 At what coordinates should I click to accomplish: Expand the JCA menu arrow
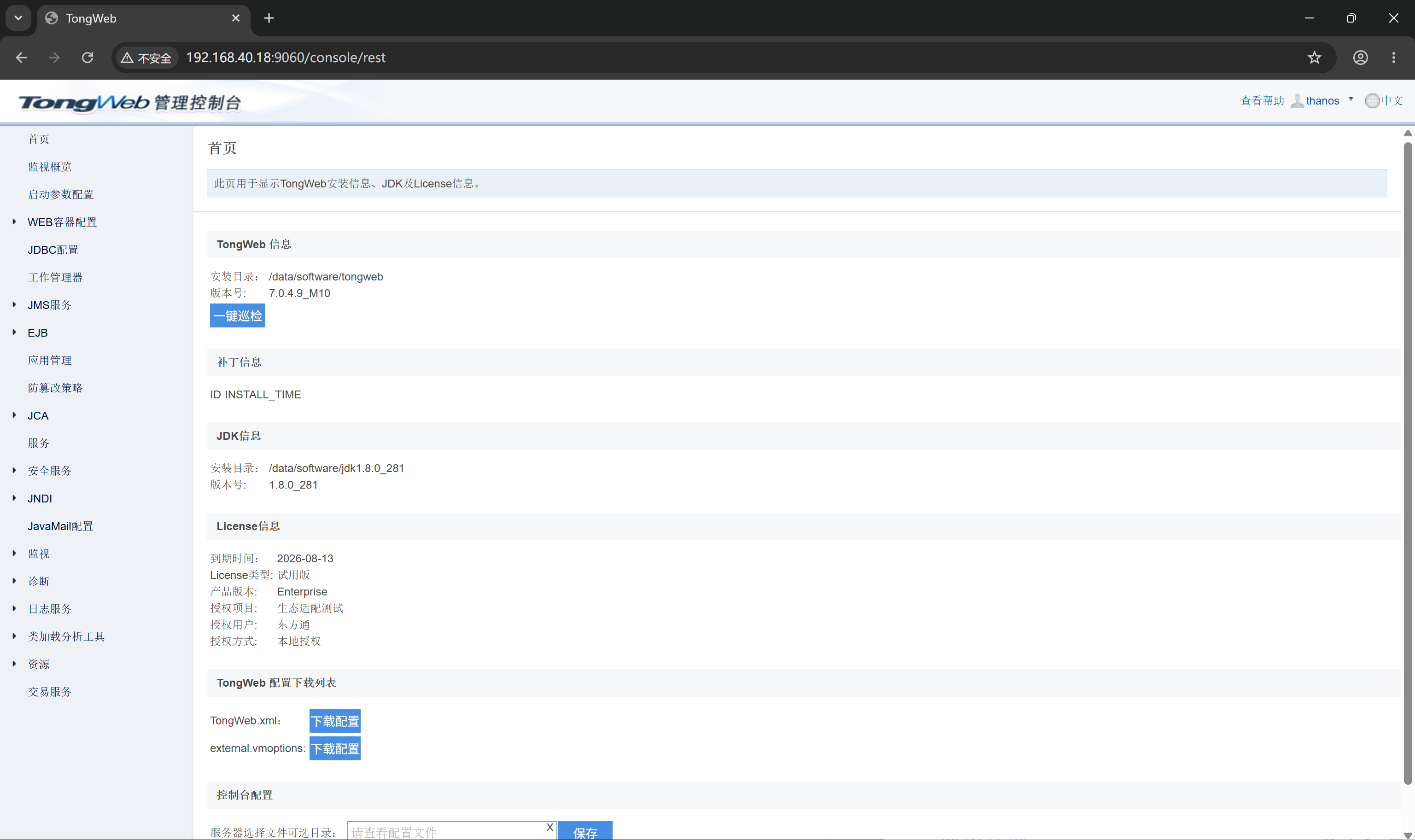(x=14, y=415)
